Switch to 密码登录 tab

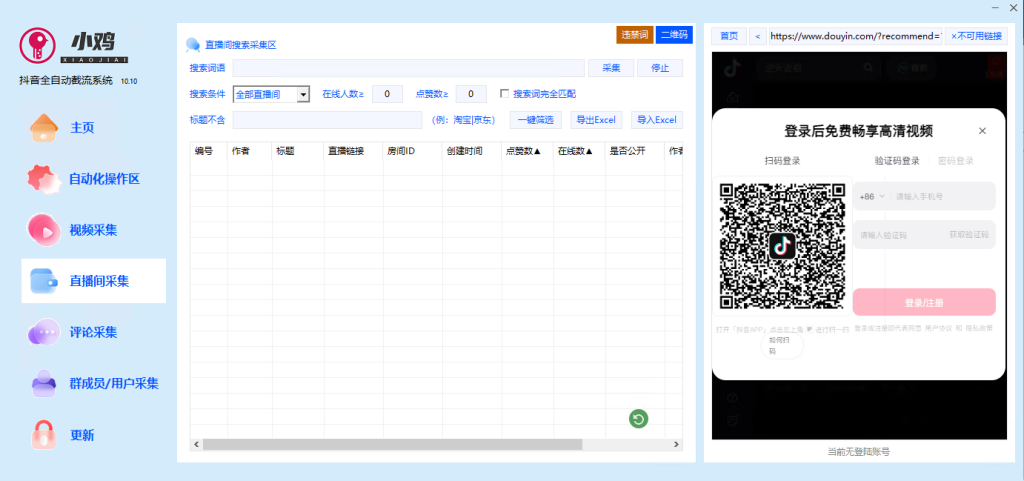[955, 161]
